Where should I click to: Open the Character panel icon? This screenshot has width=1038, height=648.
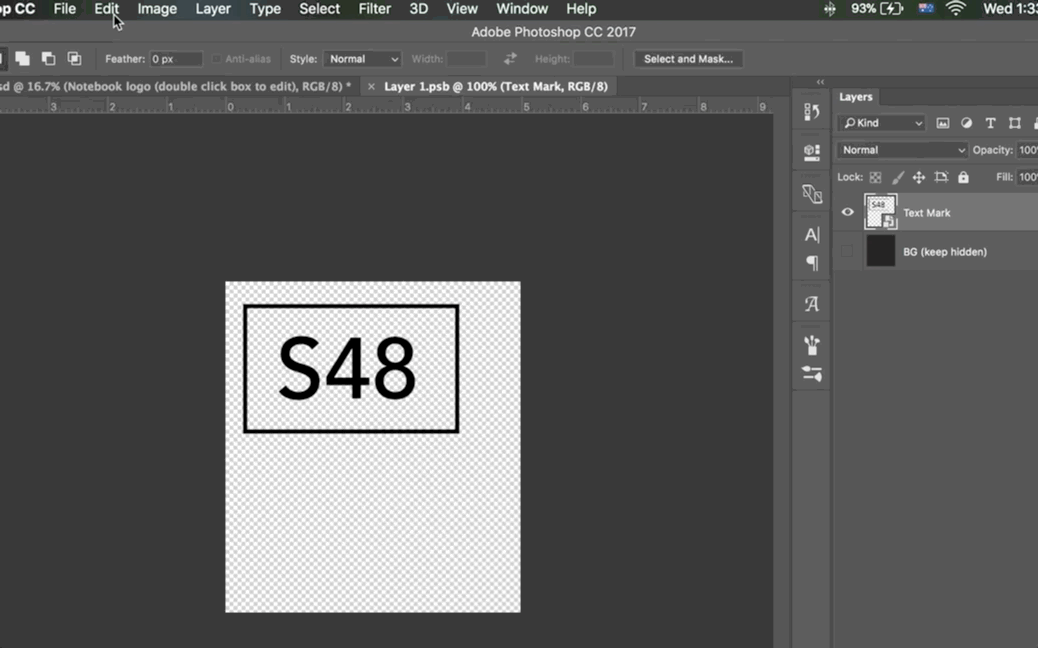[x=812, y=234]
